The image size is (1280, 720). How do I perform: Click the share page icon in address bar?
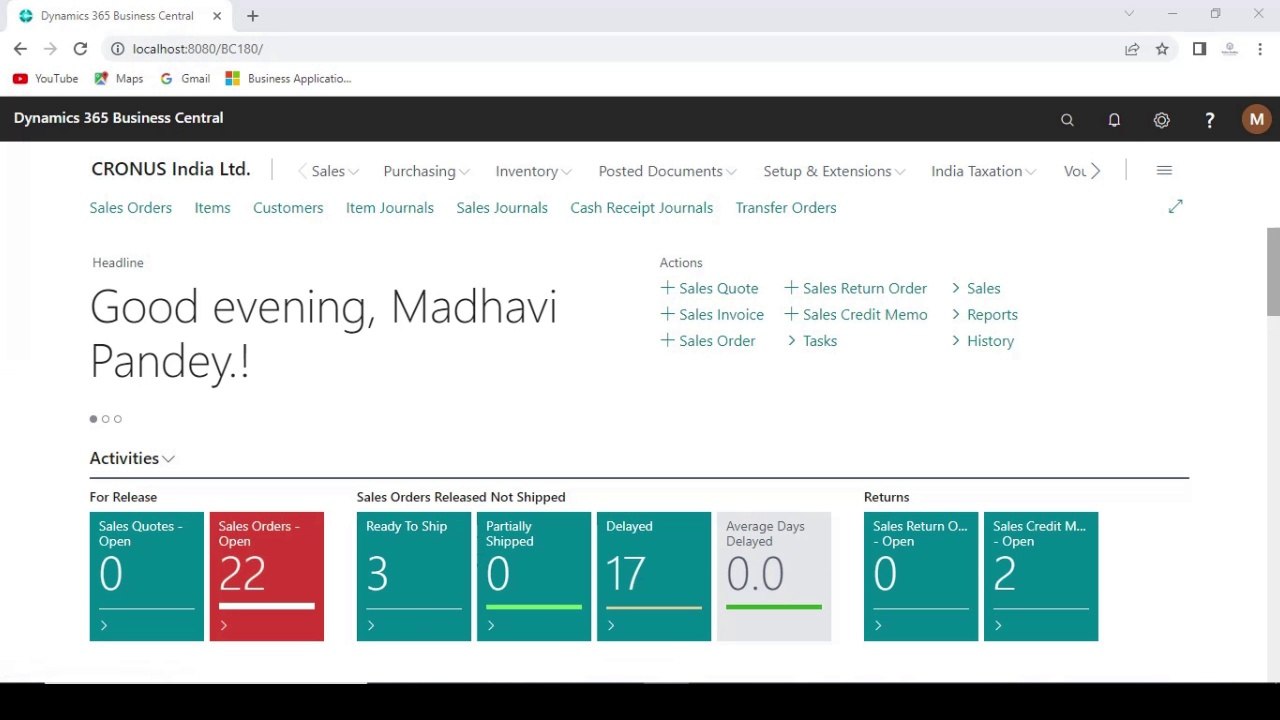point(1132,49)
